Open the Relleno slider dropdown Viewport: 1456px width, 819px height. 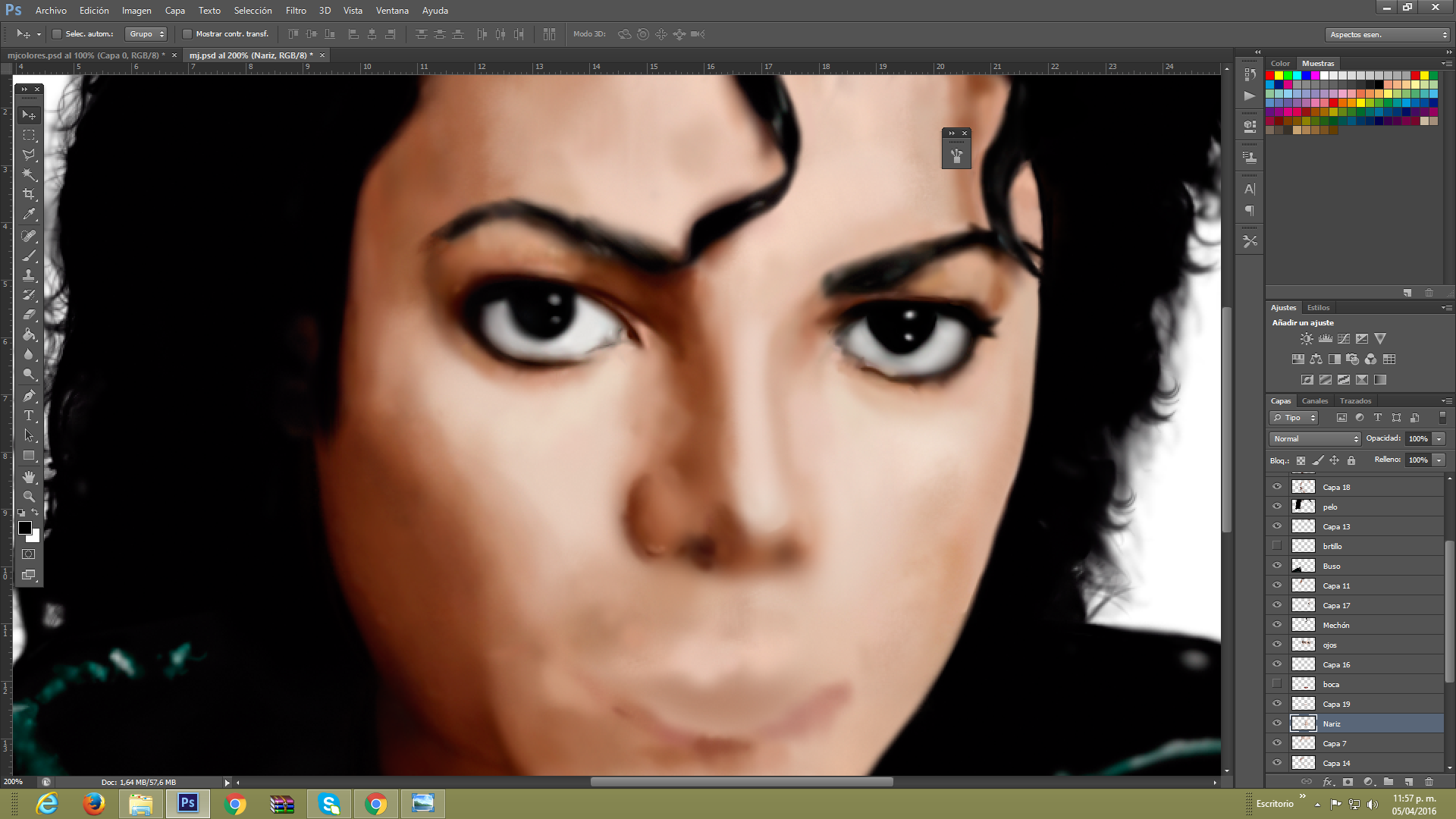[x=1439, y=460]
